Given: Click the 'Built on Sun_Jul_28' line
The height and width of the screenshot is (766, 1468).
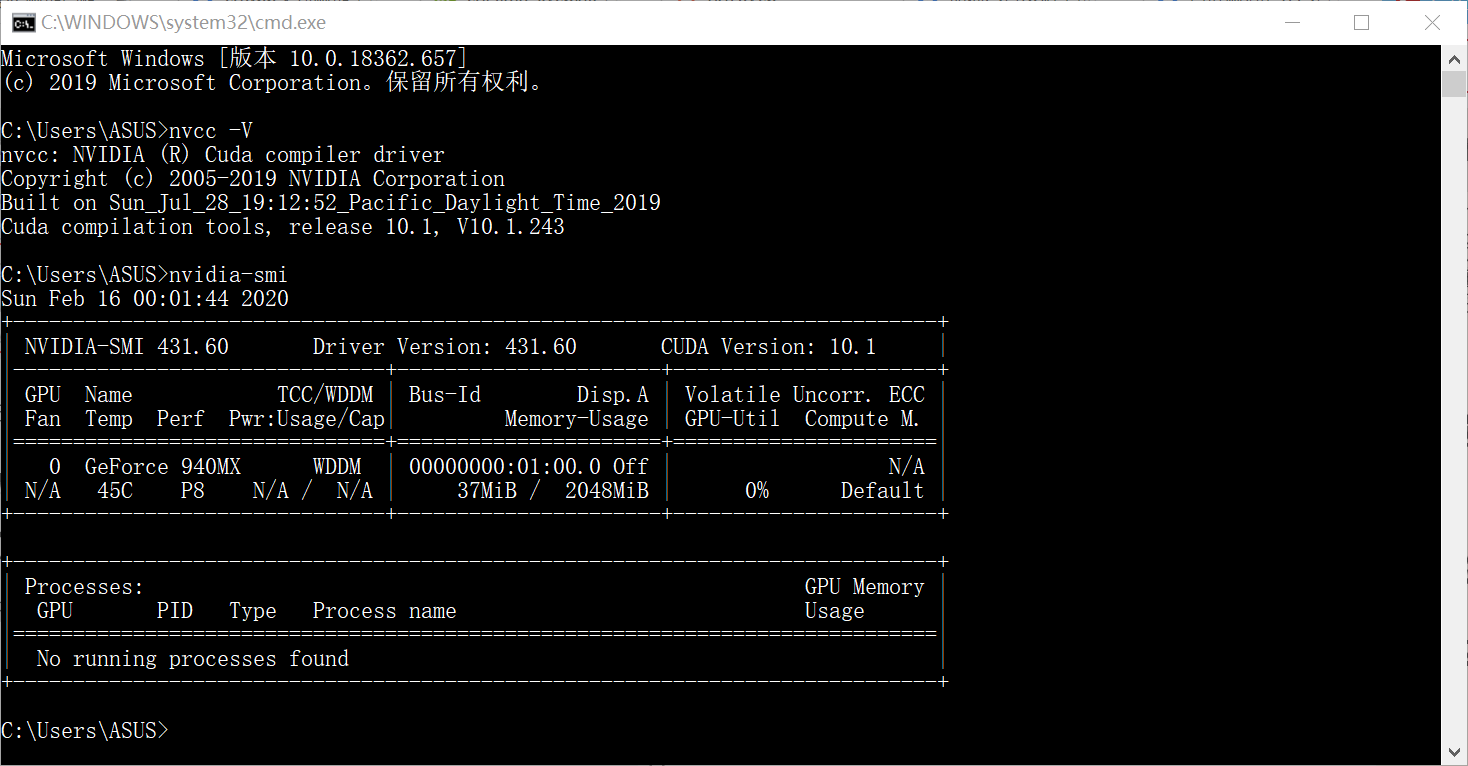Looking at the screenshot, I should 331,203.
